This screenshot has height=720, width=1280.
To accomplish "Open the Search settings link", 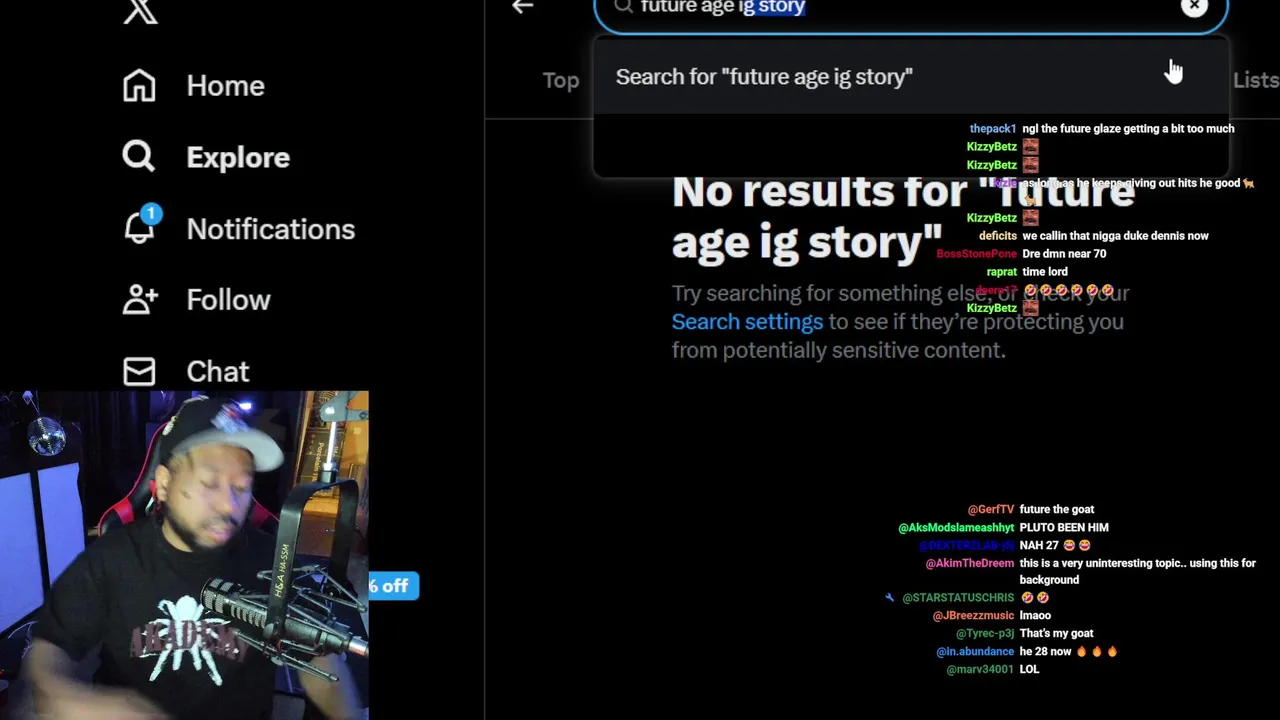I will [x=747, y=322].
